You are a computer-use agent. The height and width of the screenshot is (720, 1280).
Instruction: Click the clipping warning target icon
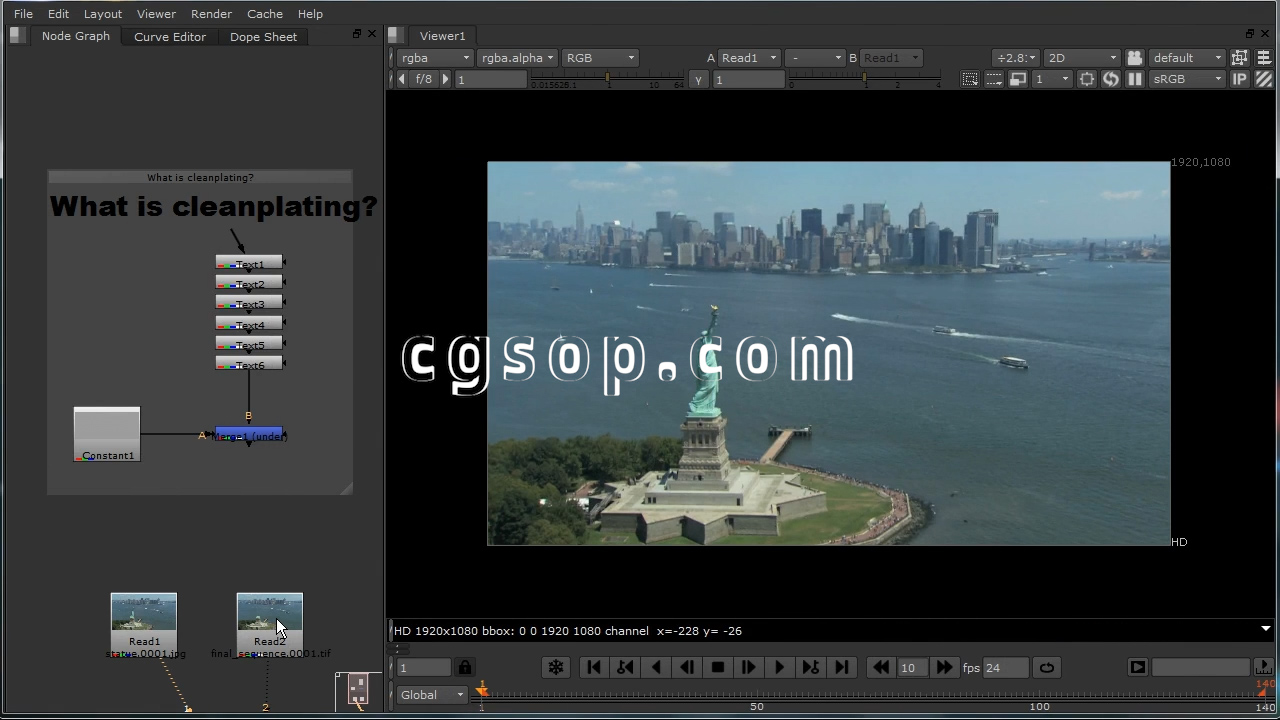point(1087,79)
